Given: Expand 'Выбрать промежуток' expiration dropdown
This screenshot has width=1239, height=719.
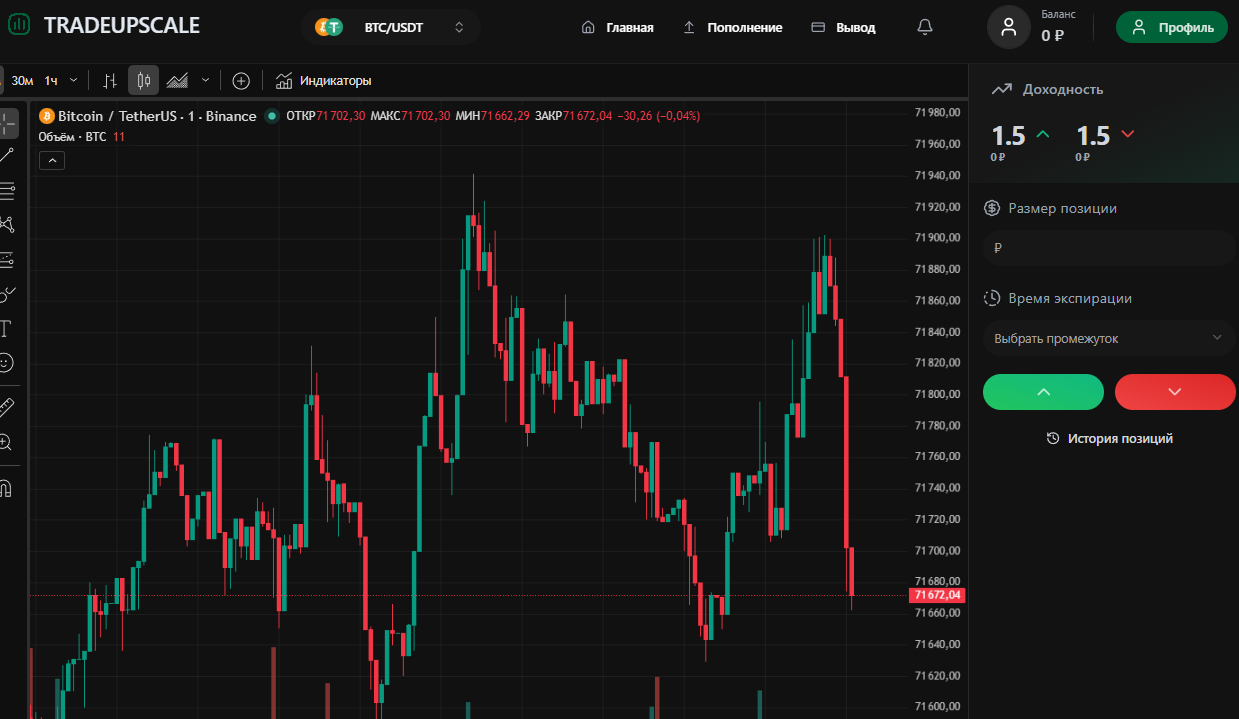Looking at the screenshot, I should pyautogui.click(x=1109, y=338).
